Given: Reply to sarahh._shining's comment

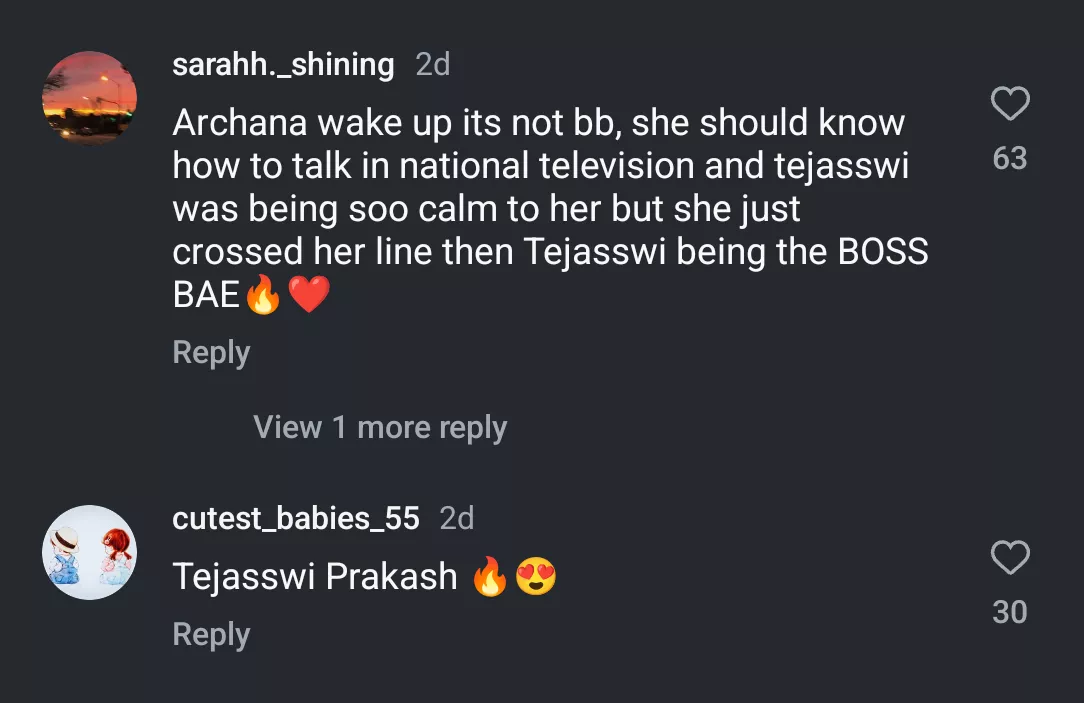Looking at the screenshot, I should click(211, 353).
